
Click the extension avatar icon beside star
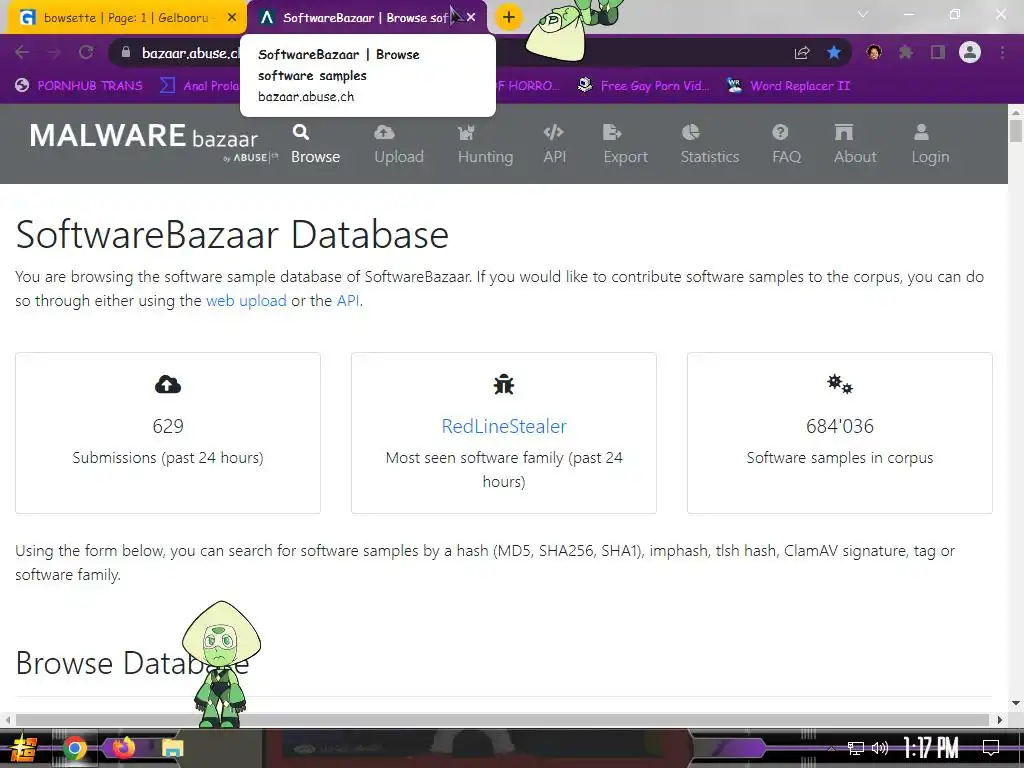[874, 52]
